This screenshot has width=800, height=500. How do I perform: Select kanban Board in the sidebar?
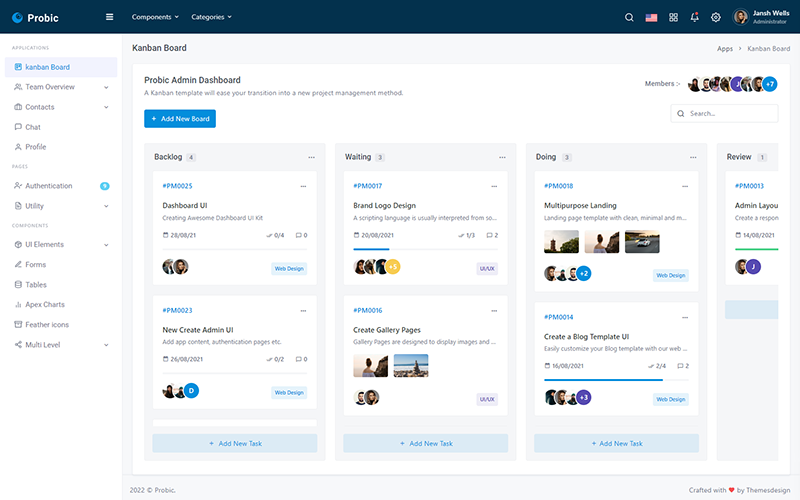[x=61, y=67]
